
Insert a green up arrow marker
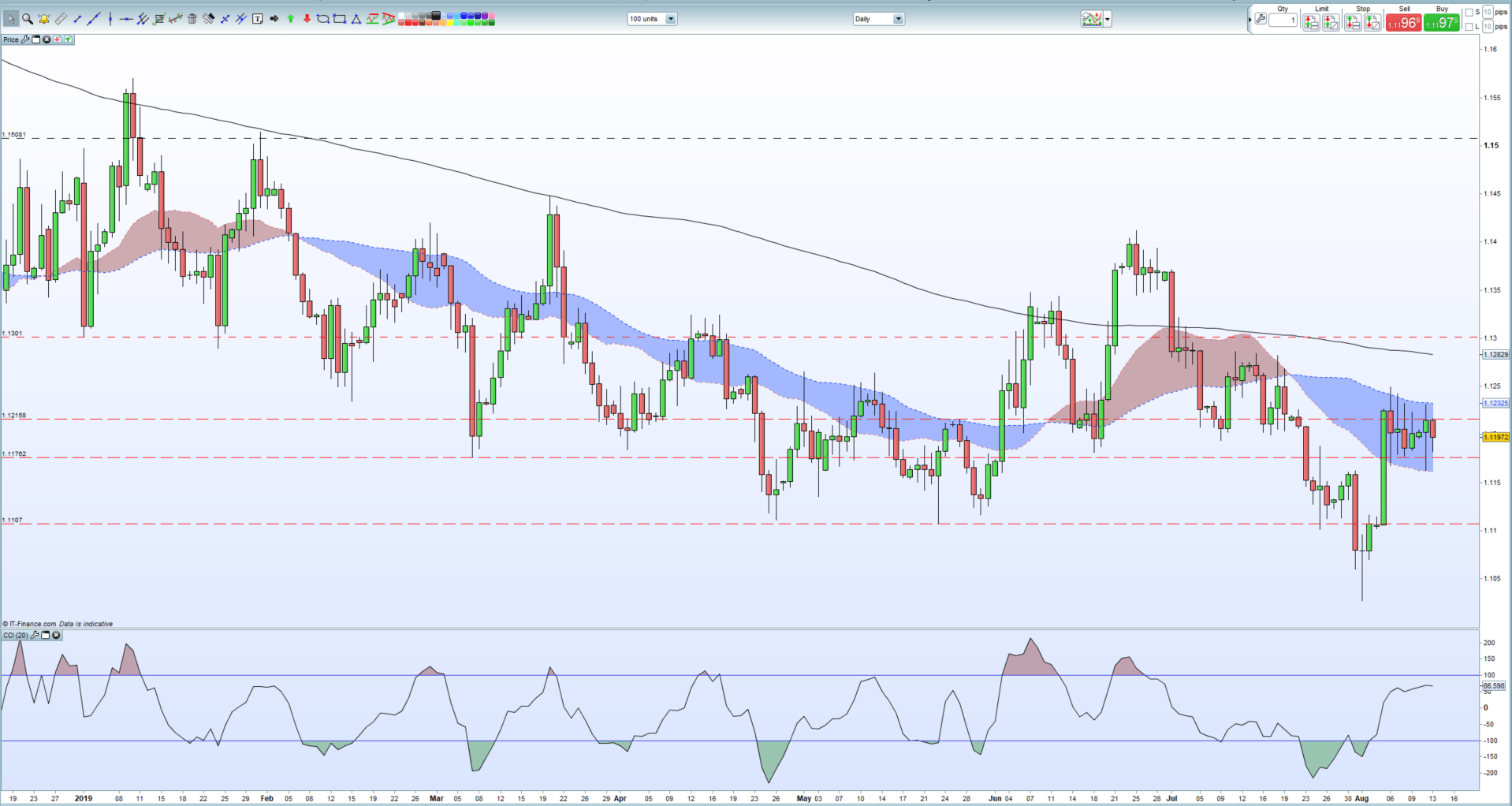[x=290, y=19]
